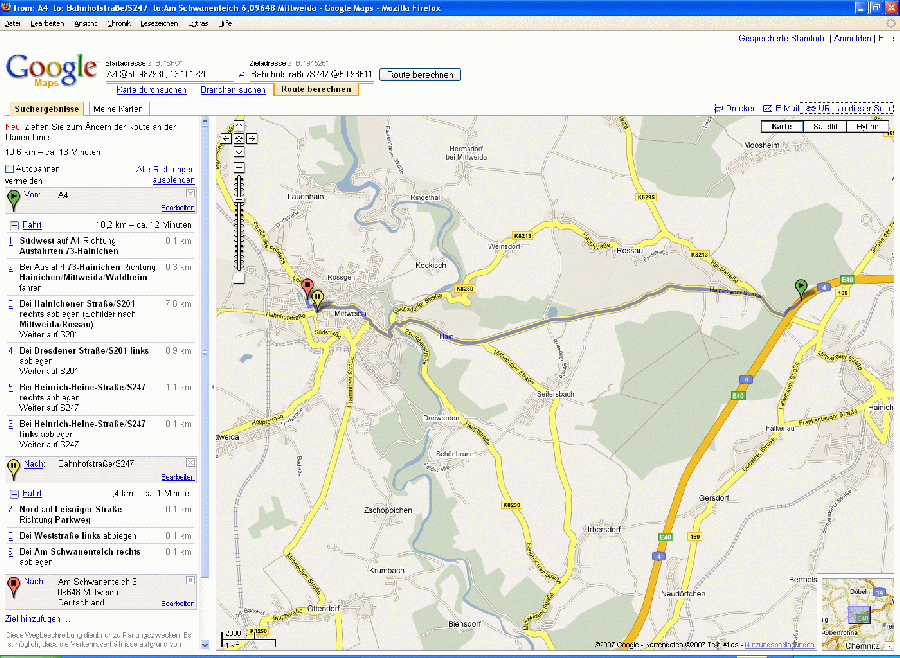The image size is (900, 658).
Task: Click the yellow waypoint marker on the map
Action: click(x=317, y=299)
